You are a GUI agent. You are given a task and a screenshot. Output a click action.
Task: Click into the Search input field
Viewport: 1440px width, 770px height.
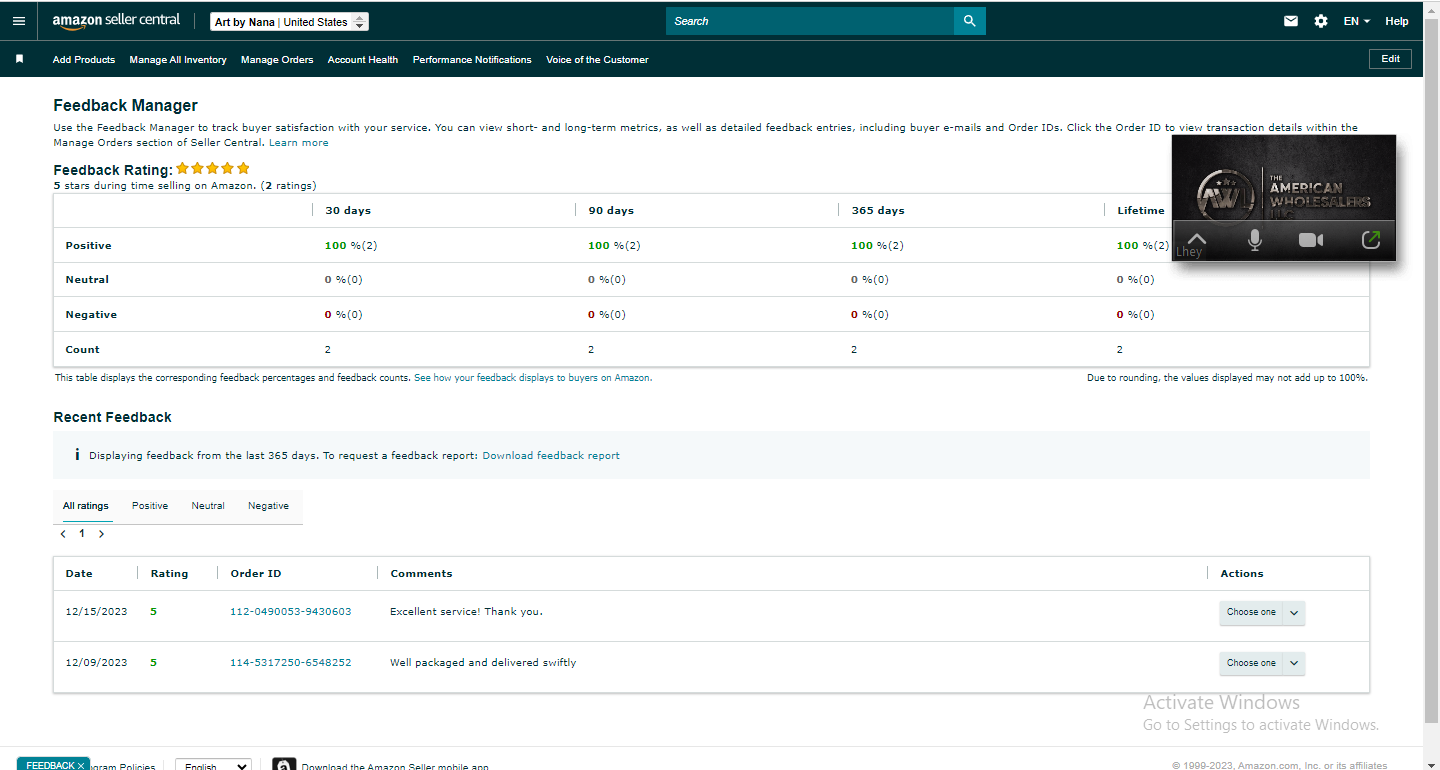[810, 21]
